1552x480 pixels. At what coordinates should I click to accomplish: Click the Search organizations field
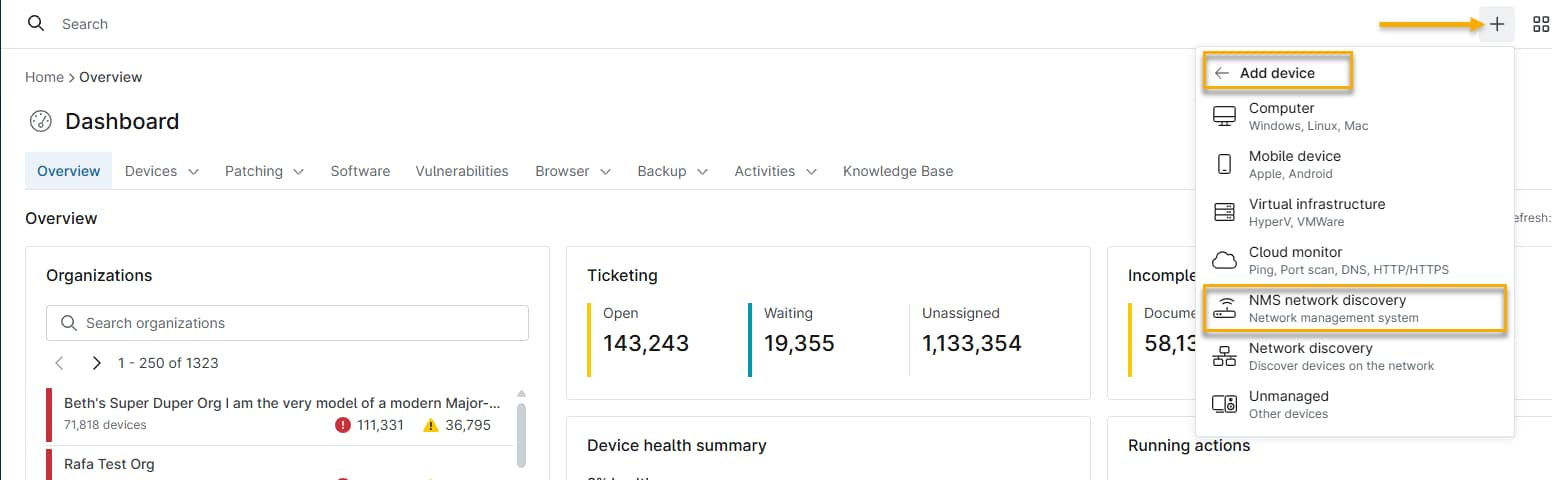[x=287, y=323]
